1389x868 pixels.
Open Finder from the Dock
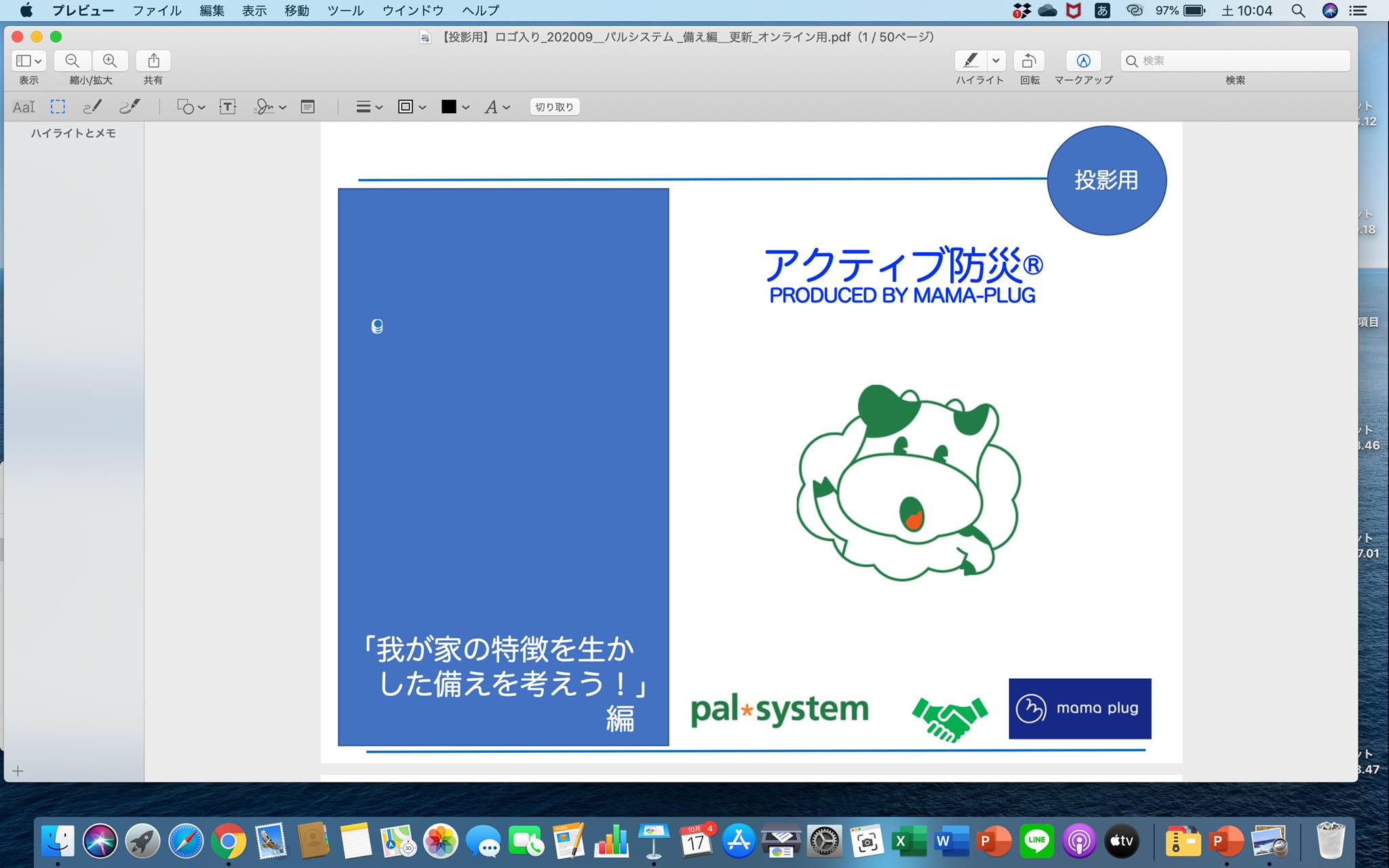click(58, 842)
